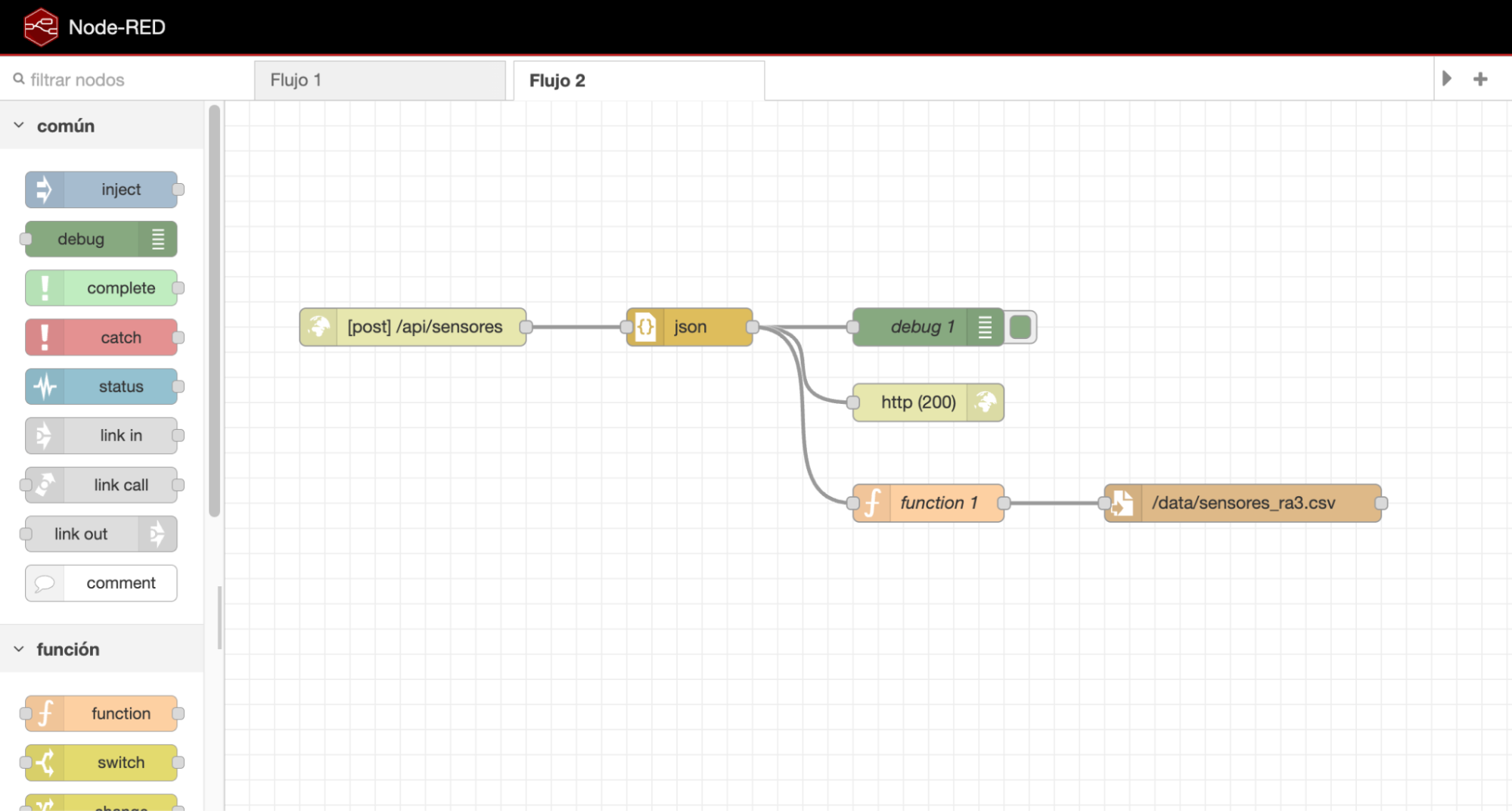This screenshot has height=811, width=1512.
Task: Select the switch node in palette
Action: point(101,763)
